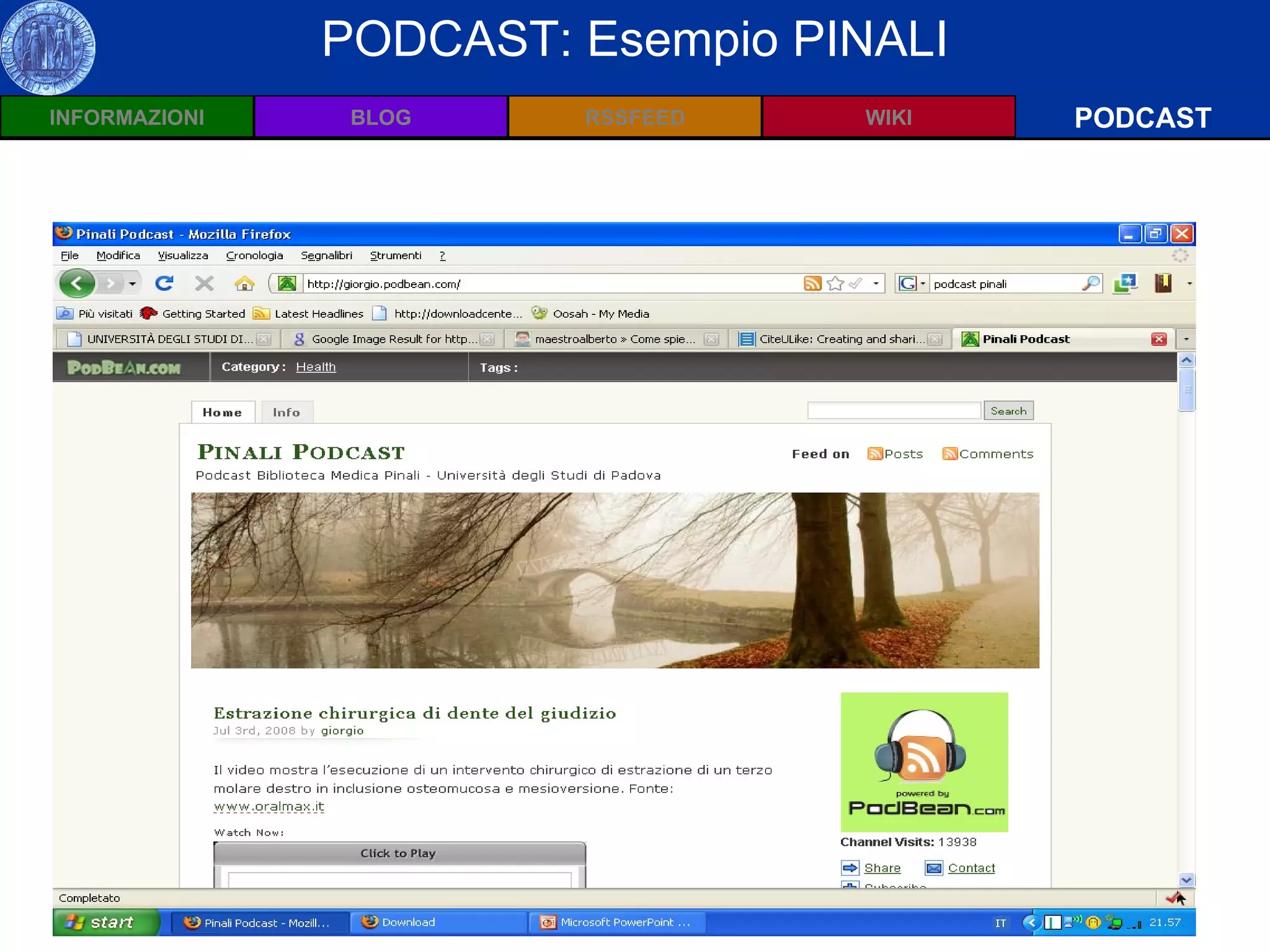Viewport: 1270px width, 952px height.
Task: Open the Visualizza menu
Action: coord(183,255)
